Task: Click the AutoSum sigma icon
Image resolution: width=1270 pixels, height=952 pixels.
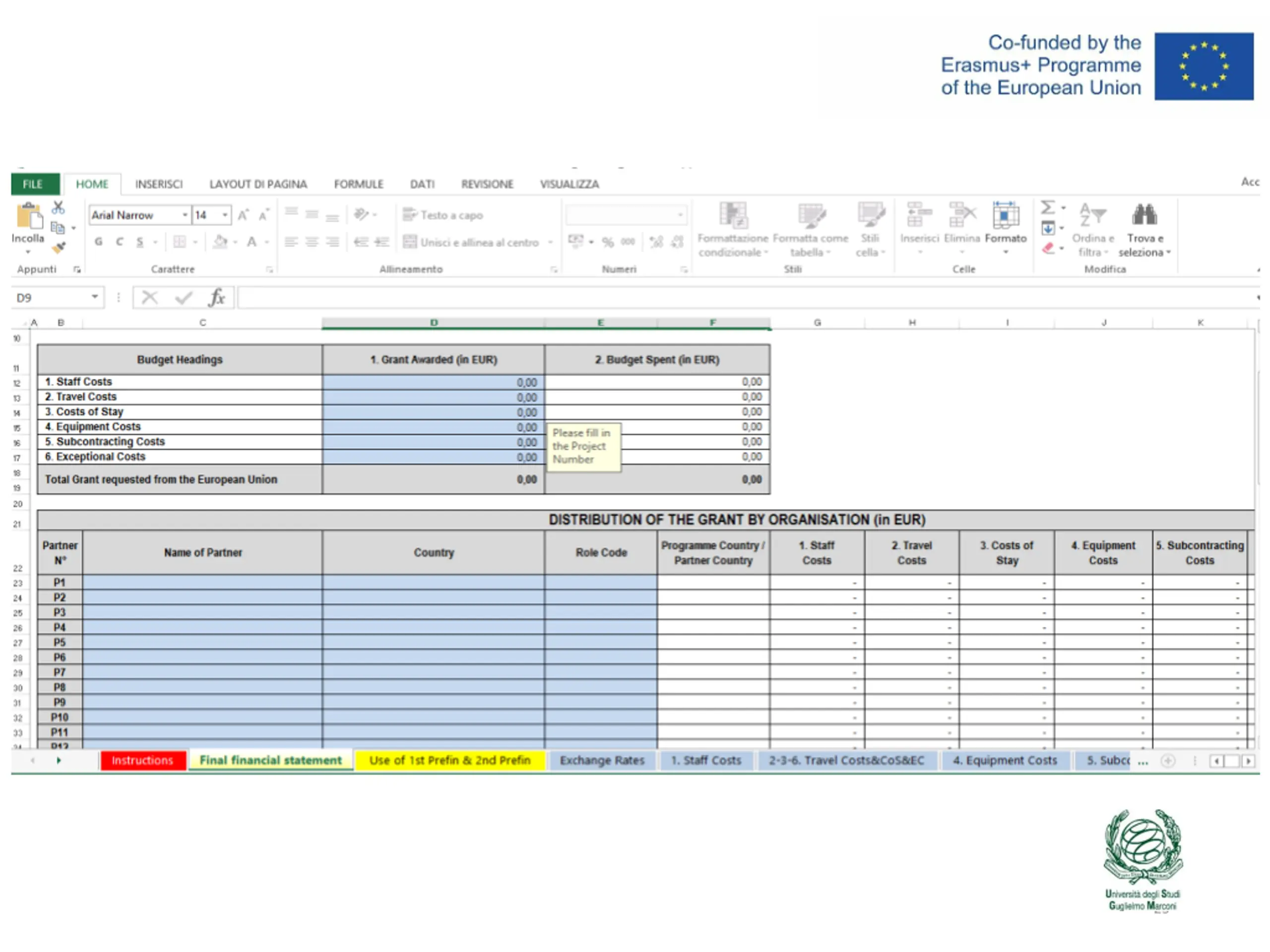Action: [x=1048, y=208]
